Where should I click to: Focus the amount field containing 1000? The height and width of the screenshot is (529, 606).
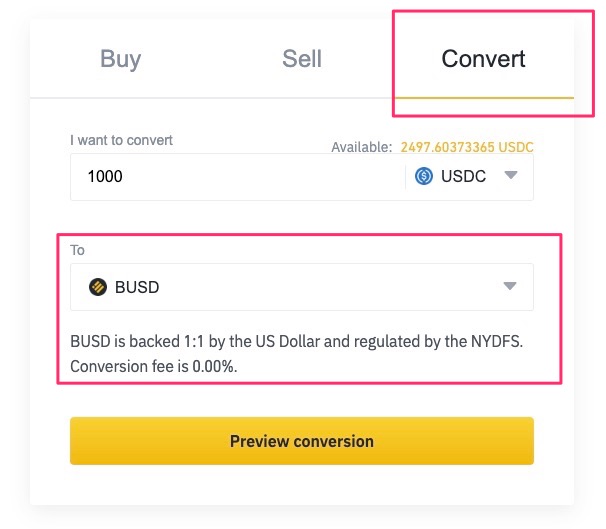pos(230,176)
